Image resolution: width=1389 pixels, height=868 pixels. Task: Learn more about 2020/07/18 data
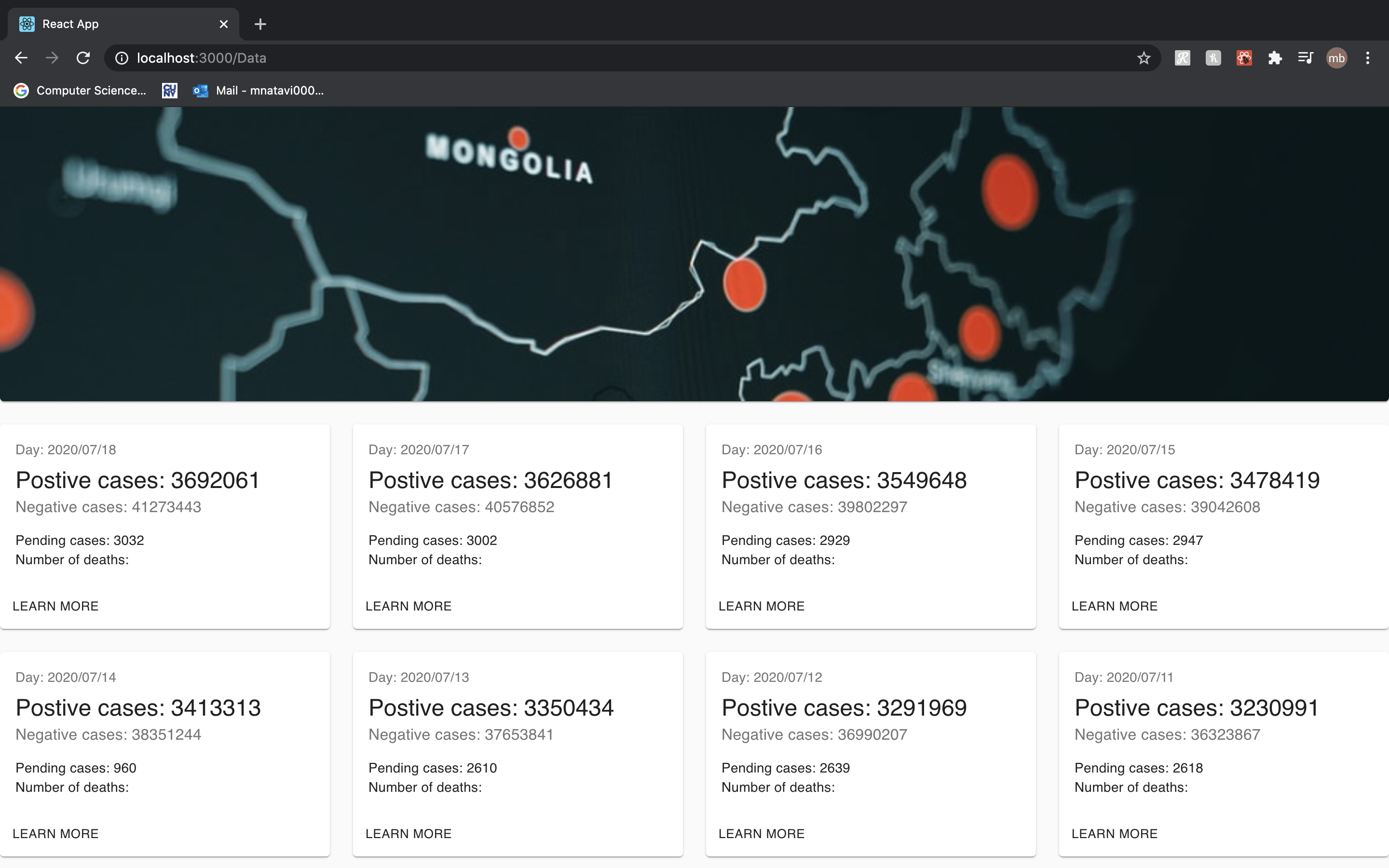pos(55,606)
